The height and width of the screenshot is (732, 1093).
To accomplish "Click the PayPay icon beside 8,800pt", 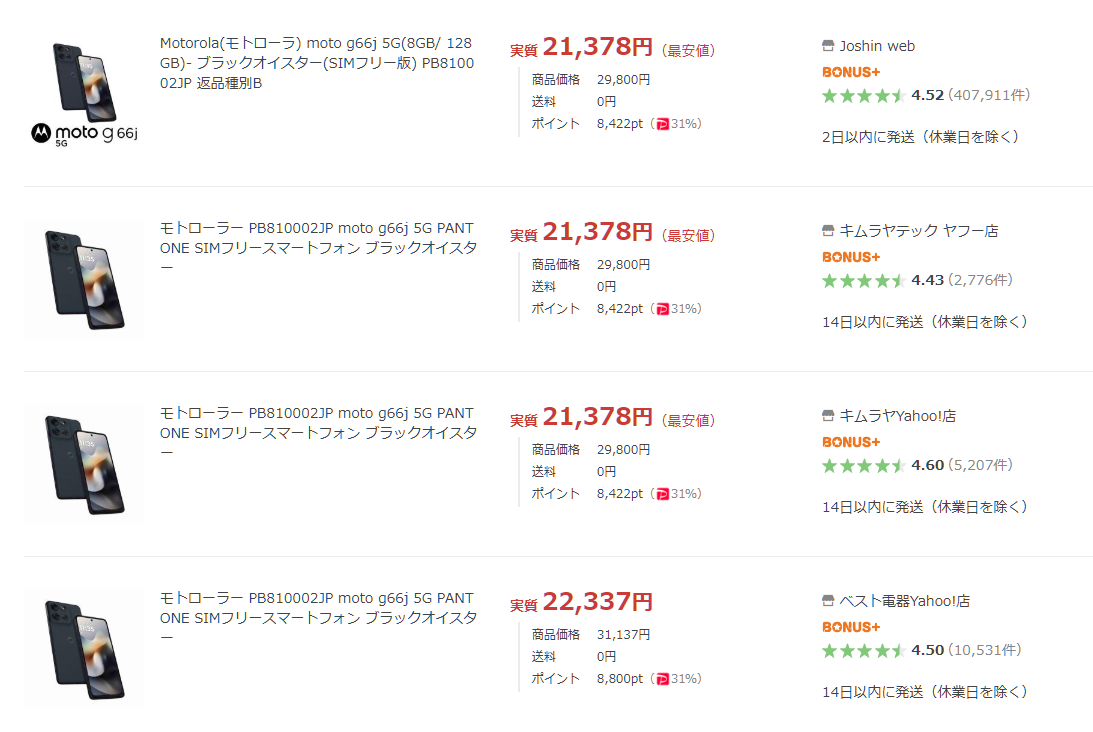I will coord(662,679).
